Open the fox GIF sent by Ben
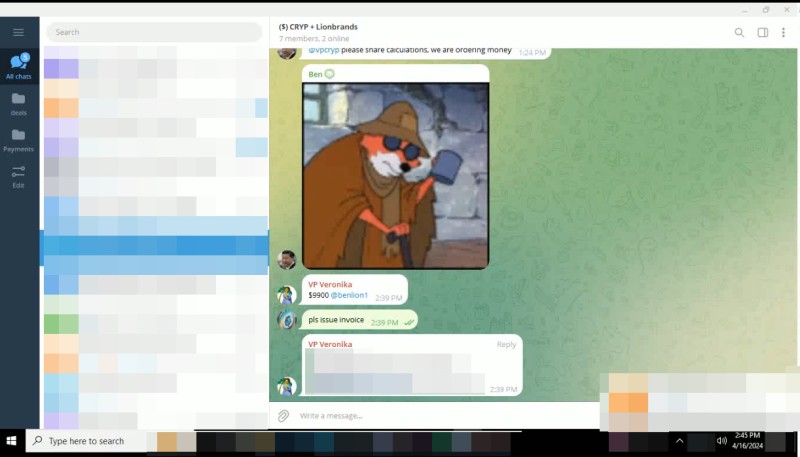This screenshot has width=800, height=457. coord(395,175)
